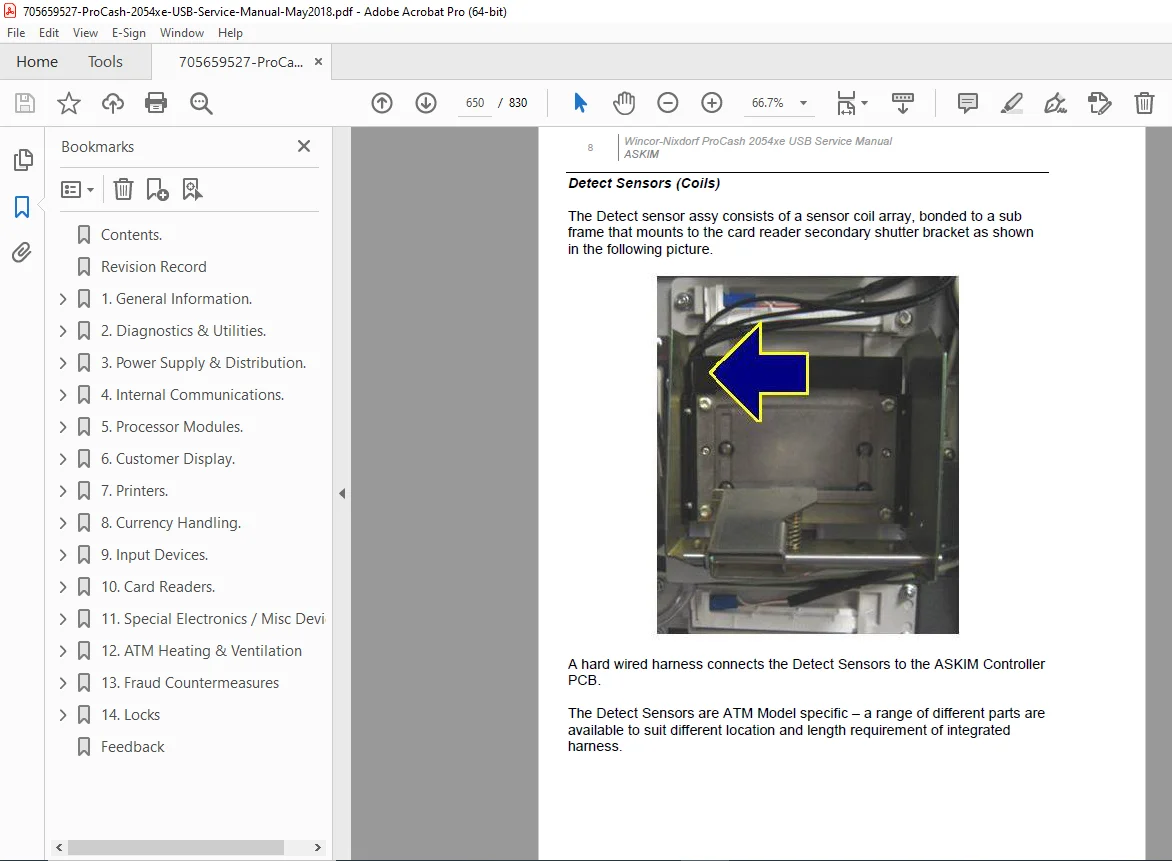The width and height of the screenshot is (1172, 861).
Task: Click the bookmarks horizontal scrollbar thumb
Action: [176, 848]
